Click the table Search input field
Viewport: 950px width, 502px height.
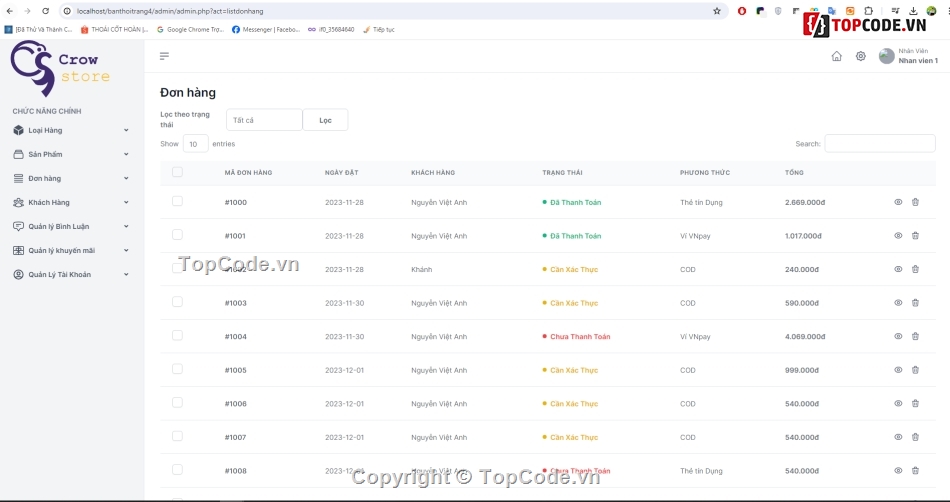coord(880,144)
